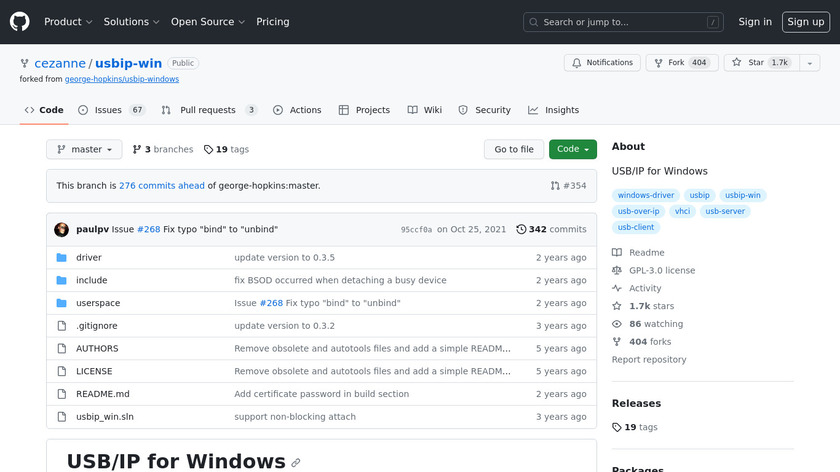Switch to the Pull requests tab
This screenshot has height=472, width=840.
[209, 110]
